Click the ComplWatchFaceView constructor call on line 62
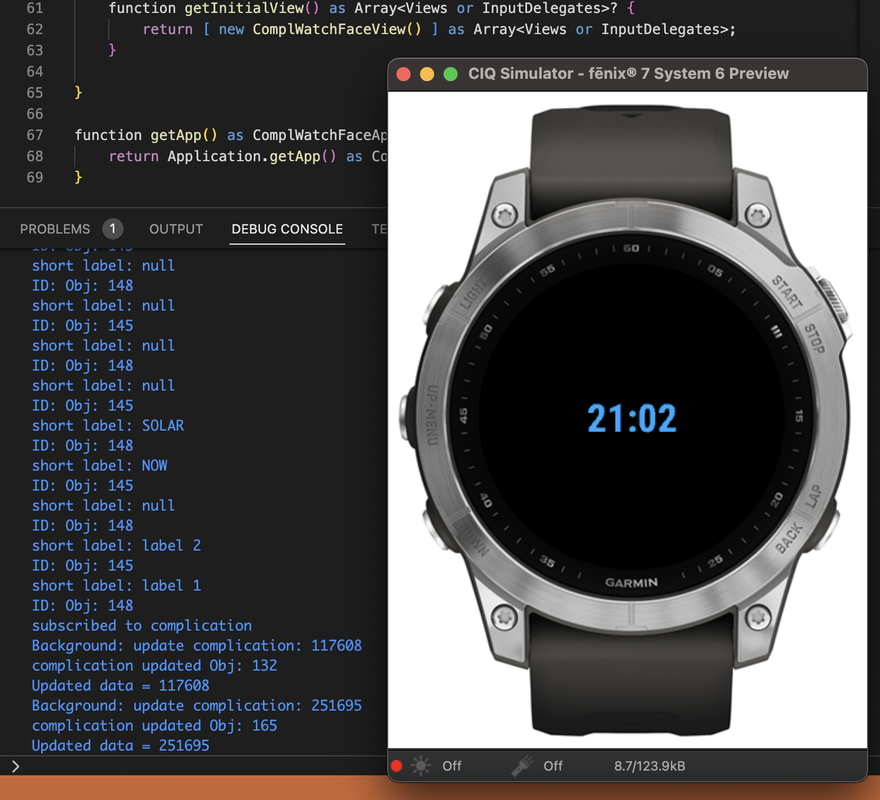880x800 pixels. point(337,29)
